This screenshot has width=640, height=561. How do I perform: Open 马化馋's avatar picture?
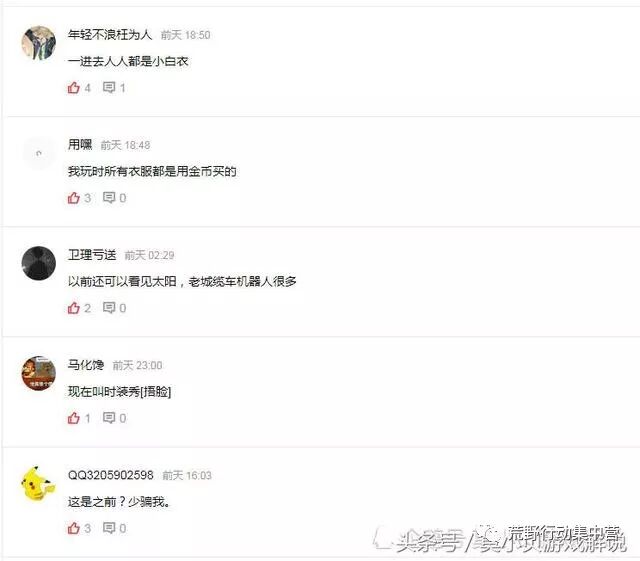pyautogui.click(x=39, y=373)
